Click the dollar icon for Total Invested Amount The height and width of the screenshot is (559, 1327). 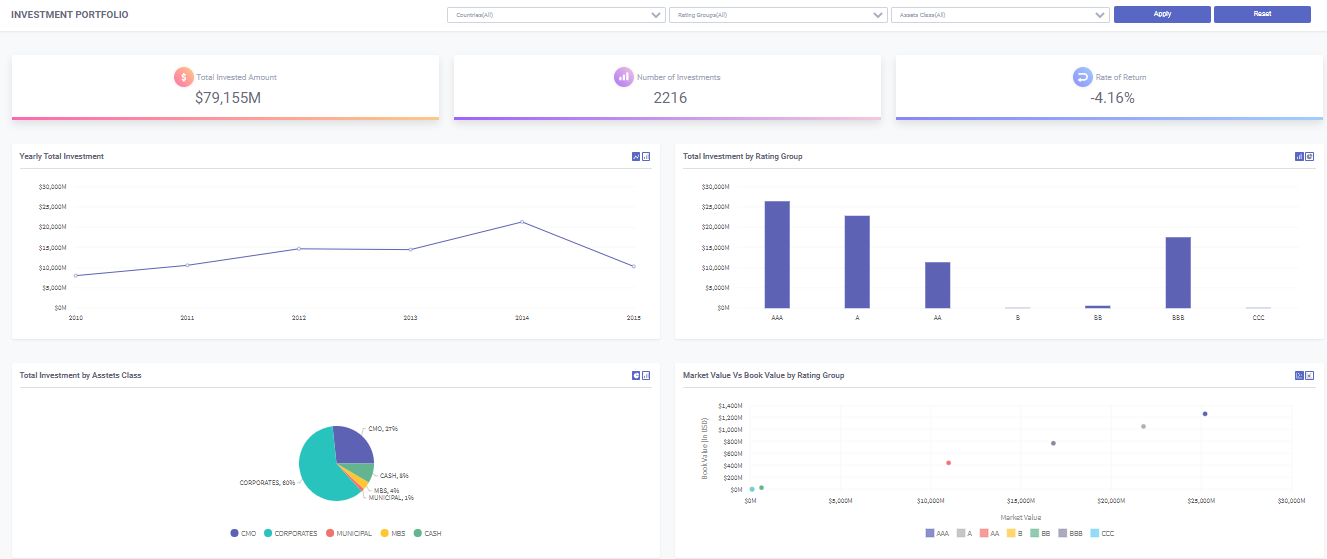click(x=182, y=77)
